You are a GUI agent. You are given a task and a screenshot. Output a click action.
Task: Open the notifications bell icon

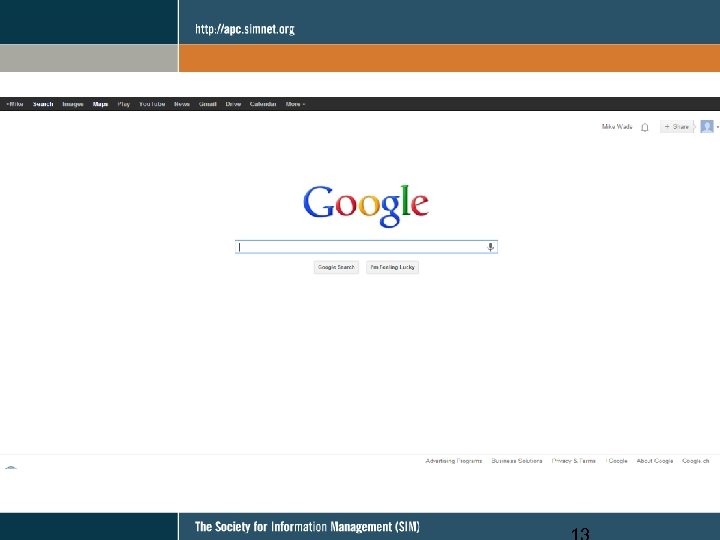[645, 127]
